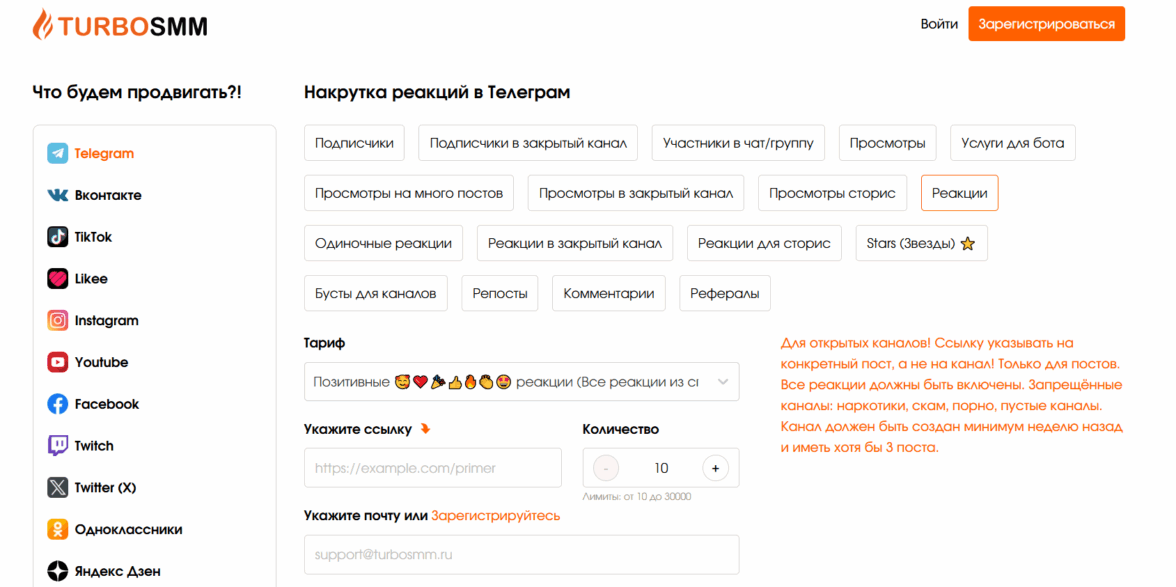This screenshot has height=587, width=1176.
Task: Click the heading Накрутка реакций в Телеграм
Action: point(437,93)
